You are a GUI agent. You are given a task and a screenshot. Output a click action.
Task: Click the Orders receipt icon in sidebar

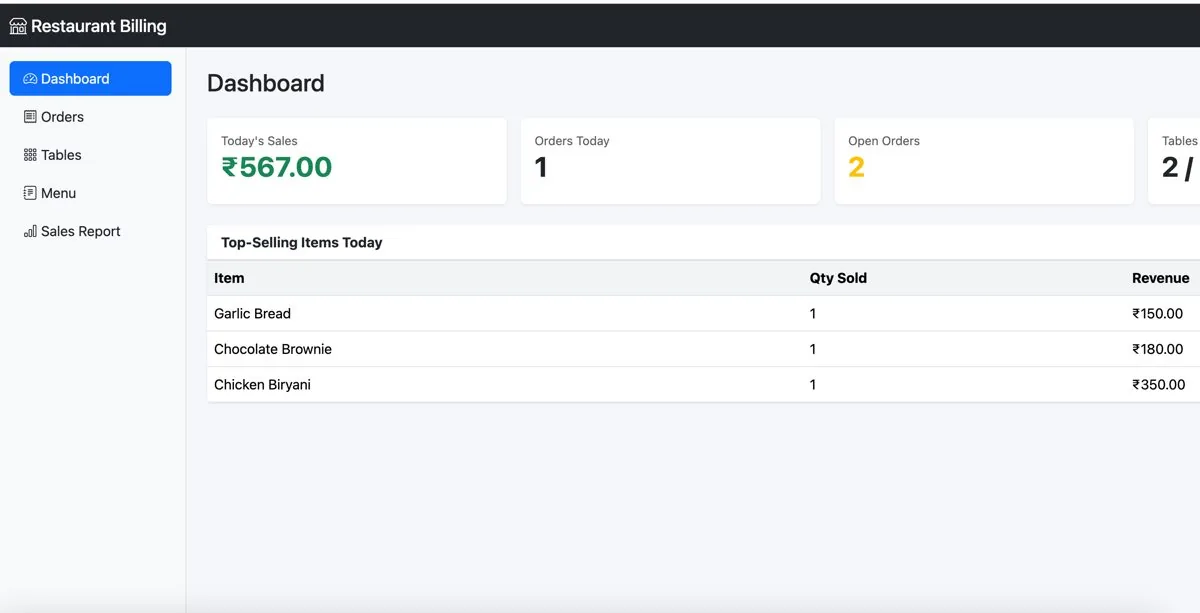coord(30,117)
